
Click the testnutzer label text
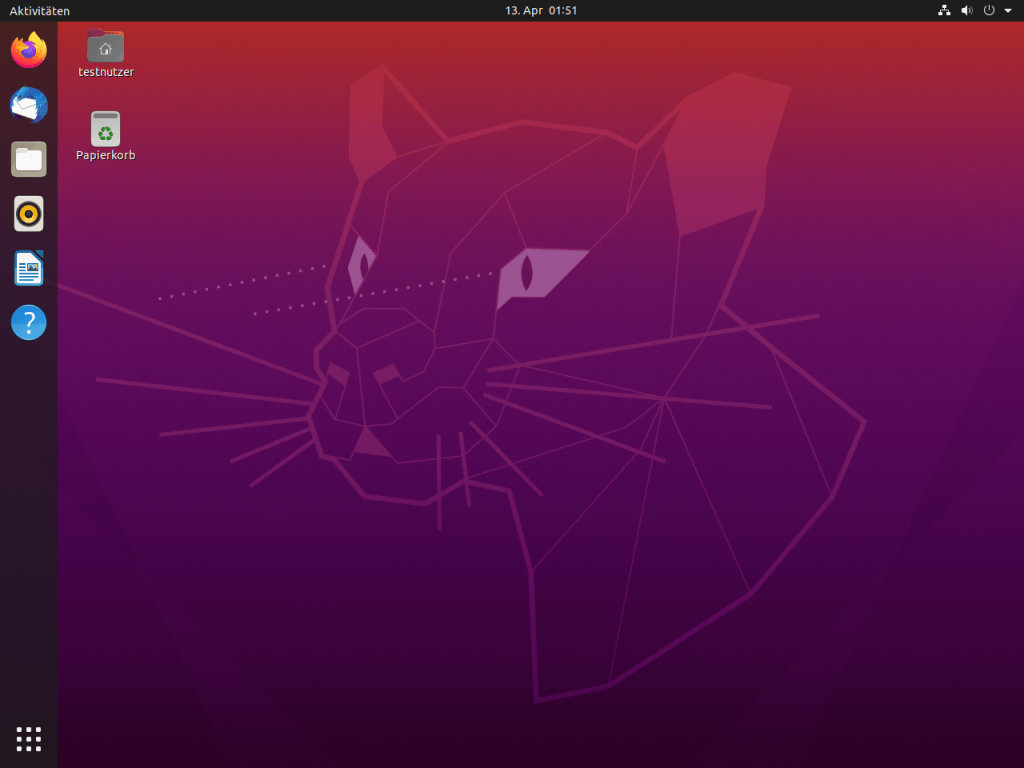tap(106, 72)
